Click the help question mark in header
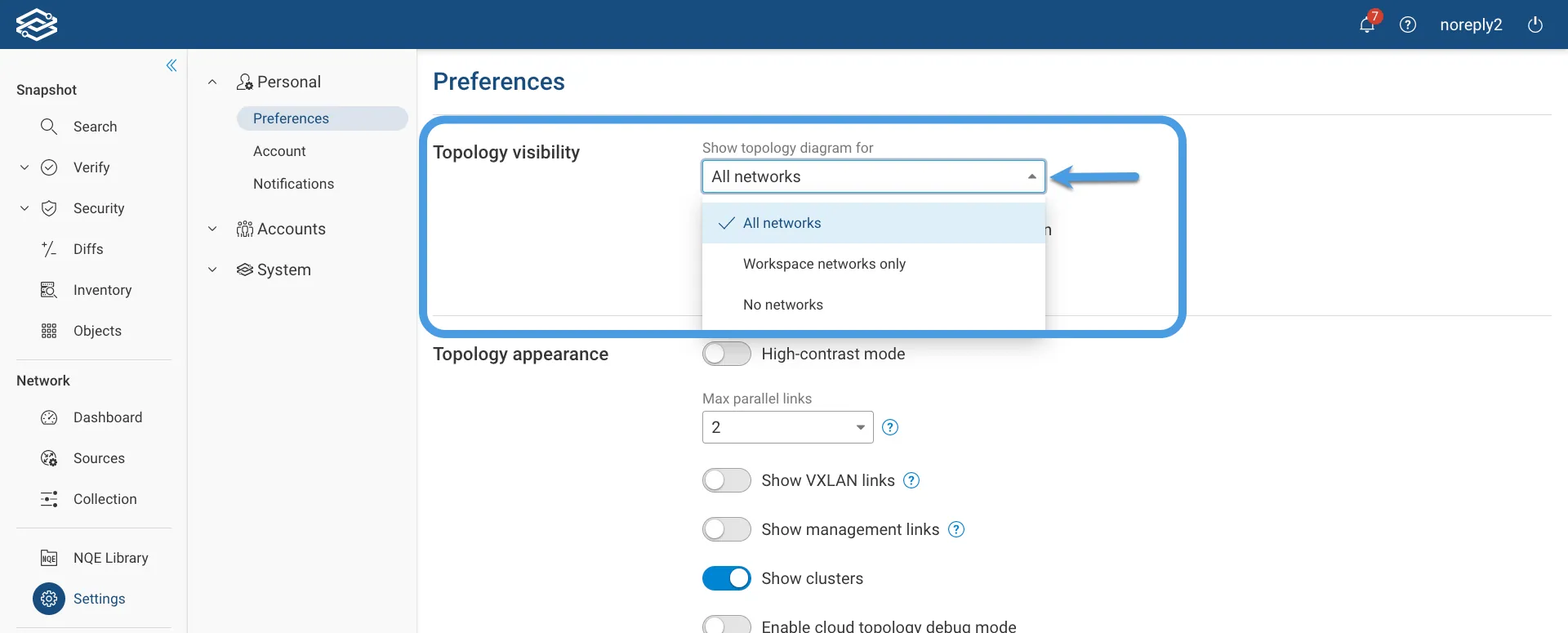 point(1408,25)
